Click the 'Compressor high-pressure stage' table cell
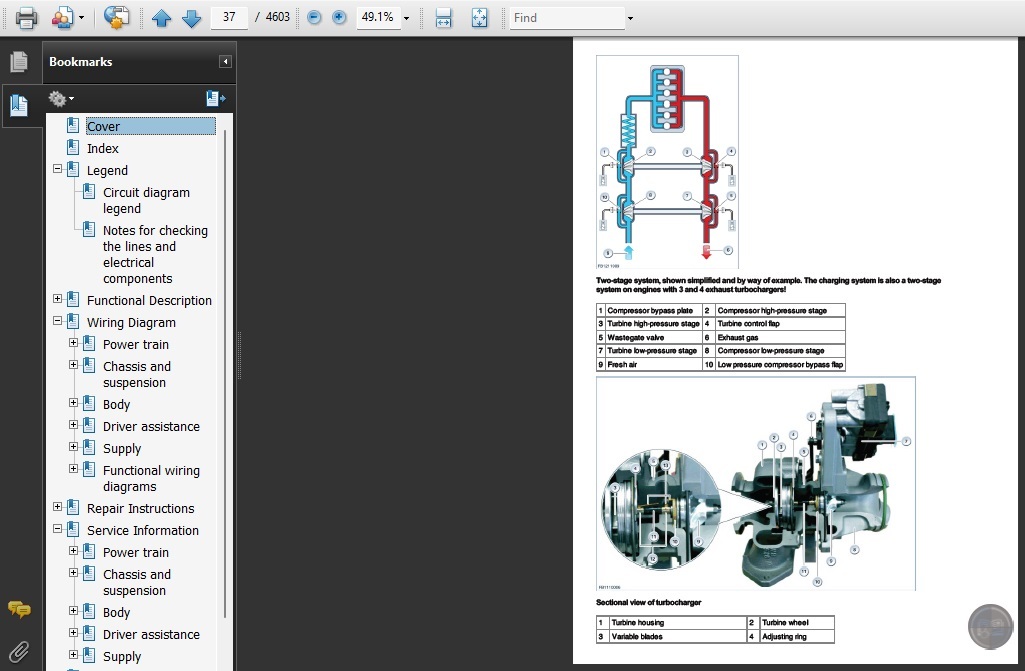The image size is (1025, 671). [780, 310]
